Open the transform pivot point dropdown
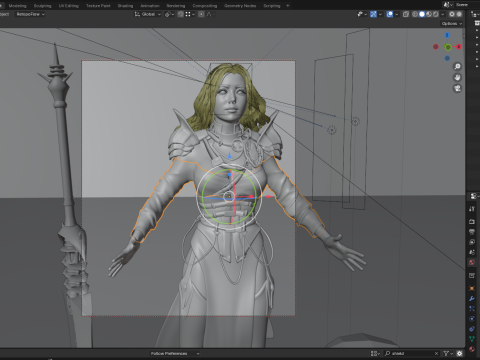Screen dimensions: 480x360 coord(170,14)
